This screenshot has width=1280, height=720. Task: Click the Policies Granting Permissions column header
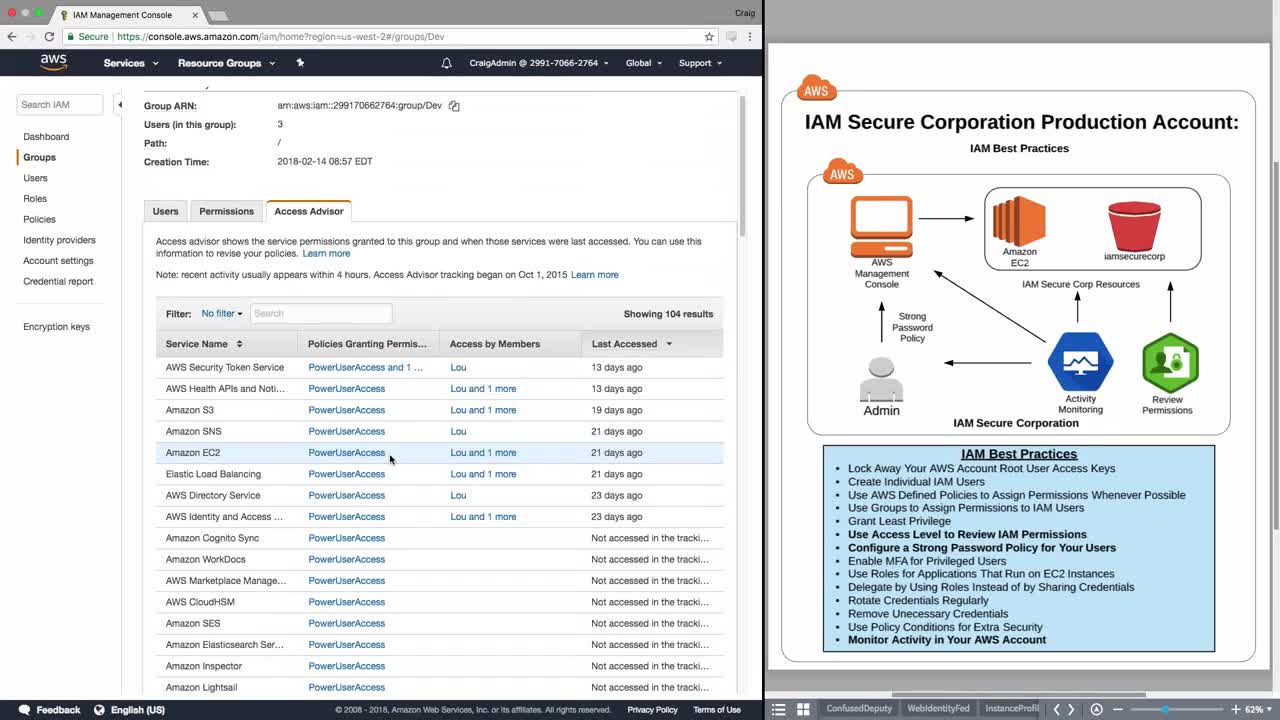click(x=367, y=344)
